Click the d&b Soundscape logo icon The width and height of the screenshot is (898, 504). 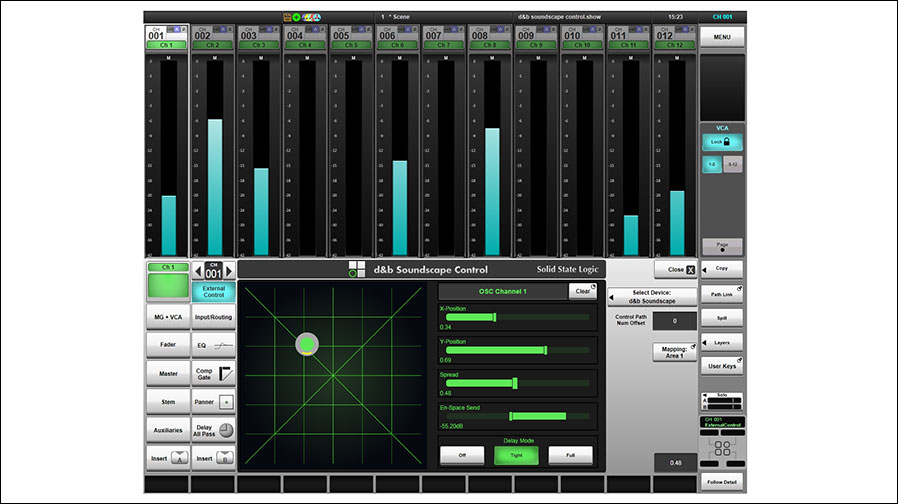point(357,269)
